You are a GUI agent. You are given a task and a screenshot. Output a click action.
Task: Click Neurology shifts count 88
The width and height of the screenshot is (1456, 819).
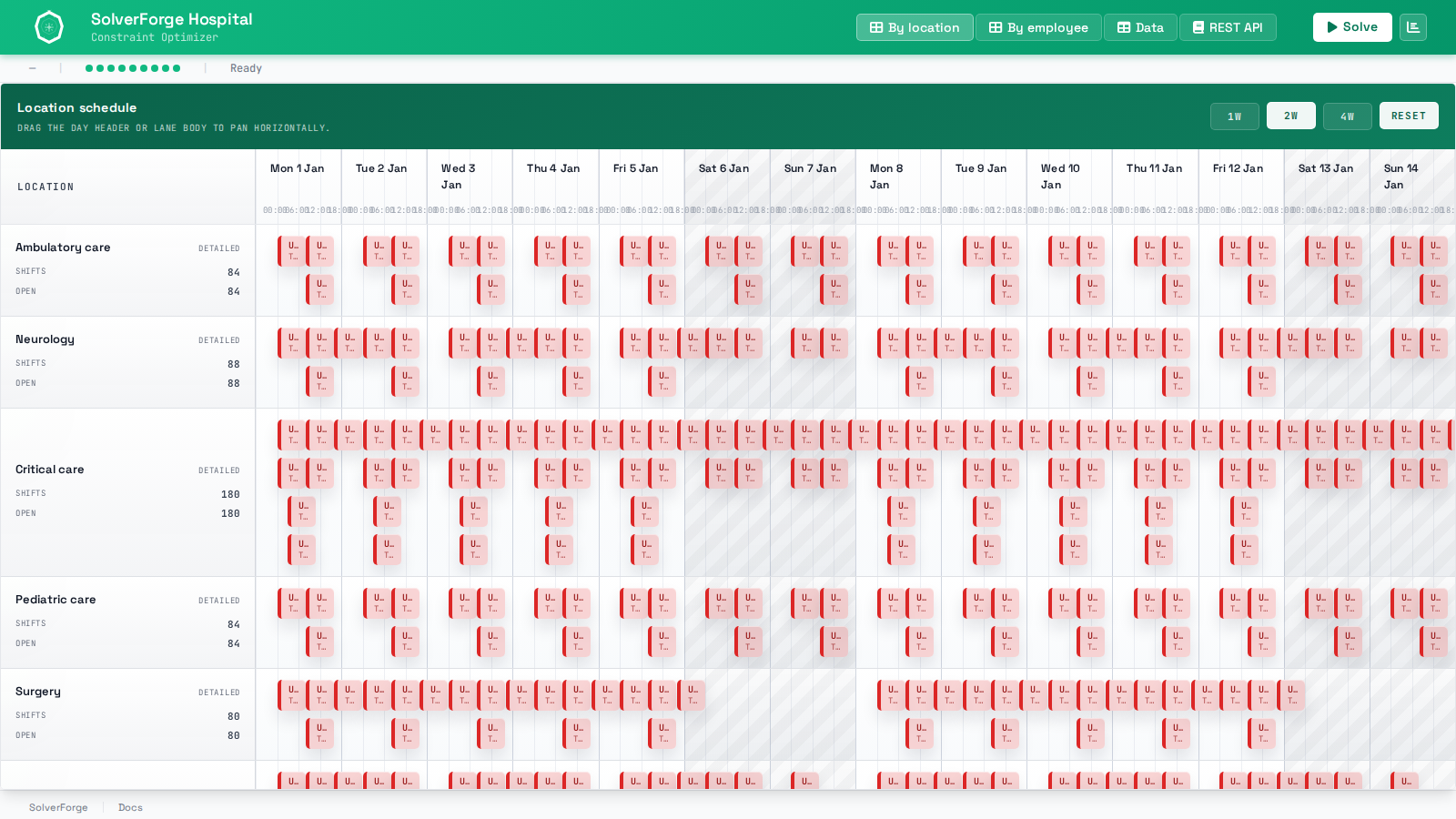(x=234, y=364)
